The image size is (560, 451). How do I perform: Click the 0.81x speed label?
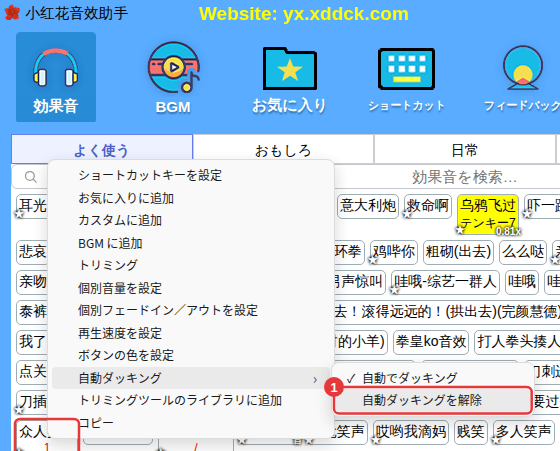click(x=509, y=231)
